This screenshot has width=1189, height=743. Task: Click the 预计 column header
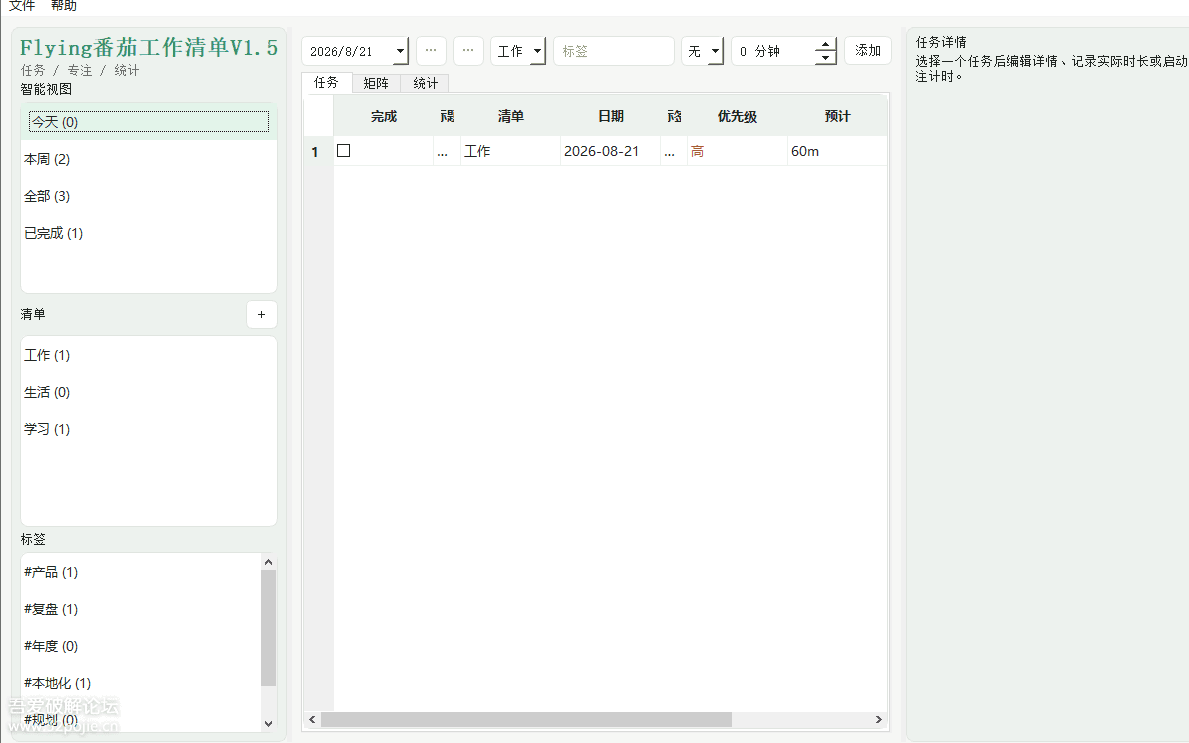point(837,116)
